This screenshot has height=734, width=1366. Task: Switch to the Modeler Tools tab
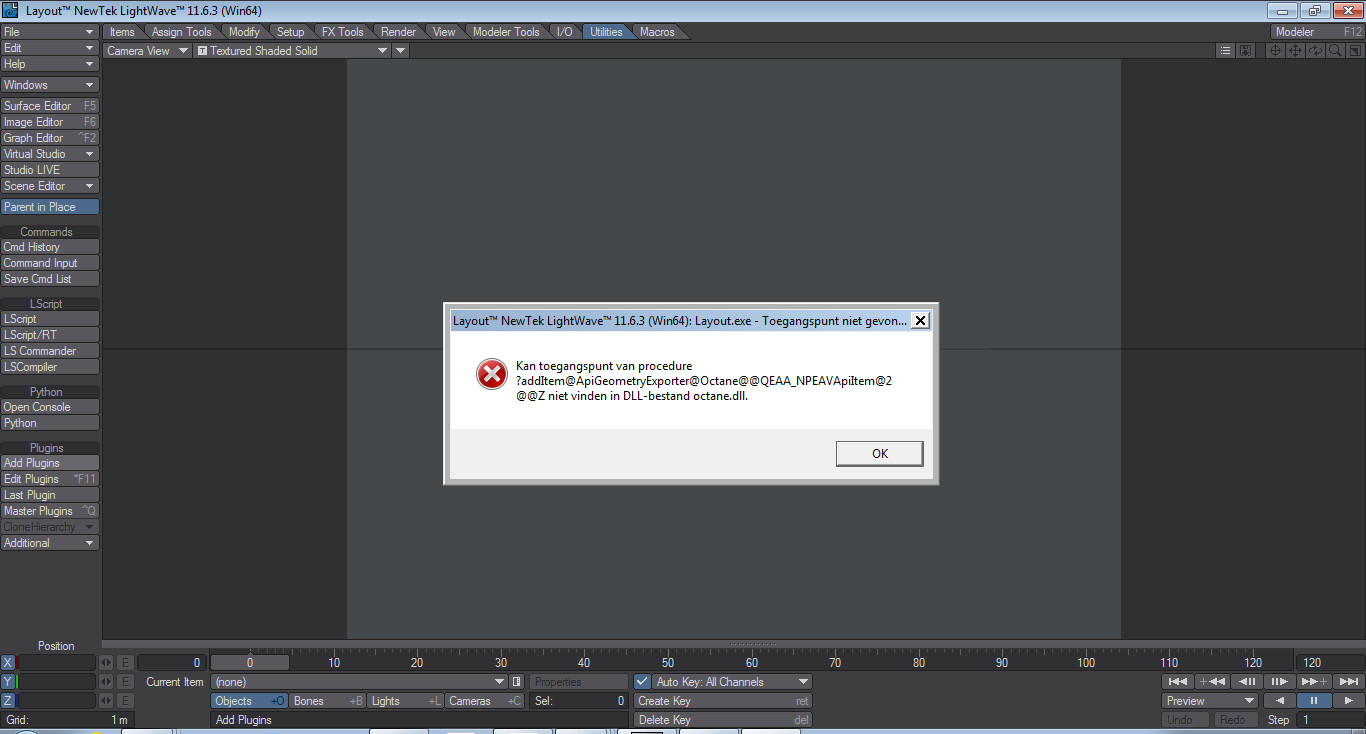(506, 32)
